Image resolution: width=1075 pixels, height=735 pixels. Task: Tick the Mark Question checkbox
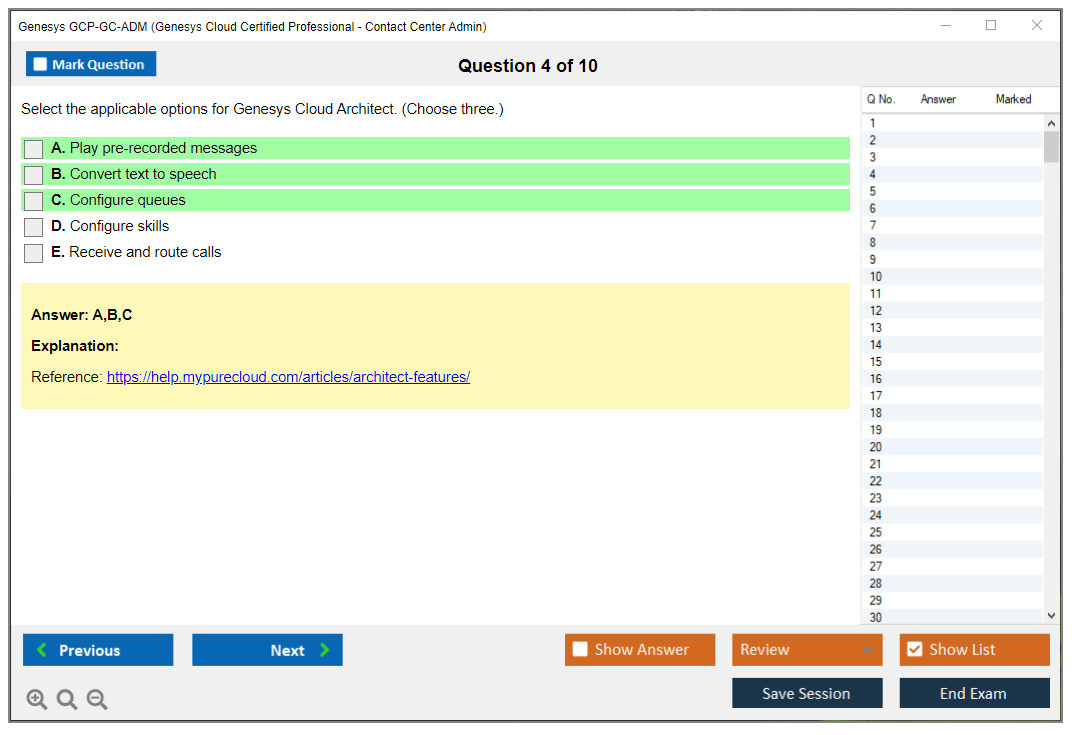coord(41,65)
